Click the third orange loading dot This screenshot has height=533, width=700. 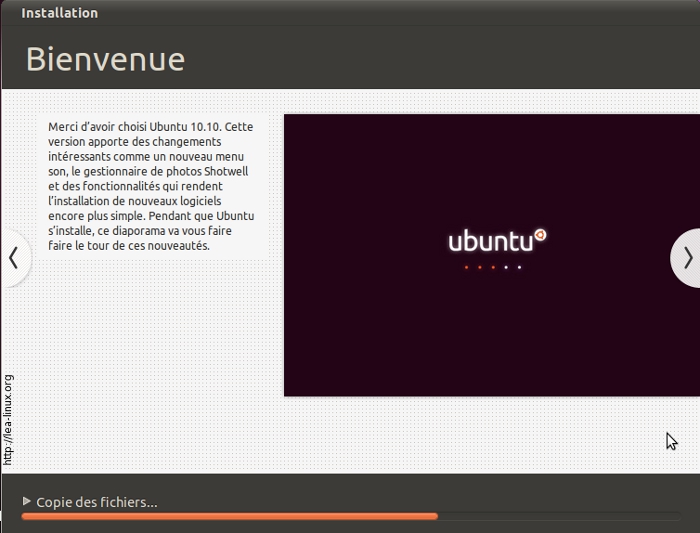pos(492,267)
